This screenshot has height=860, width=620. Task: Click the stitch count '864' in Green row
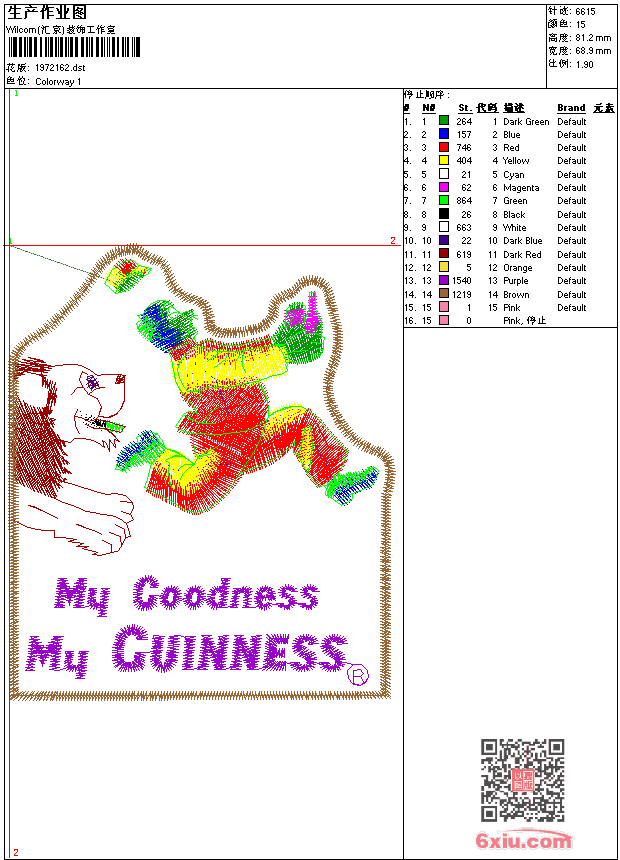[x=464, y=201]
